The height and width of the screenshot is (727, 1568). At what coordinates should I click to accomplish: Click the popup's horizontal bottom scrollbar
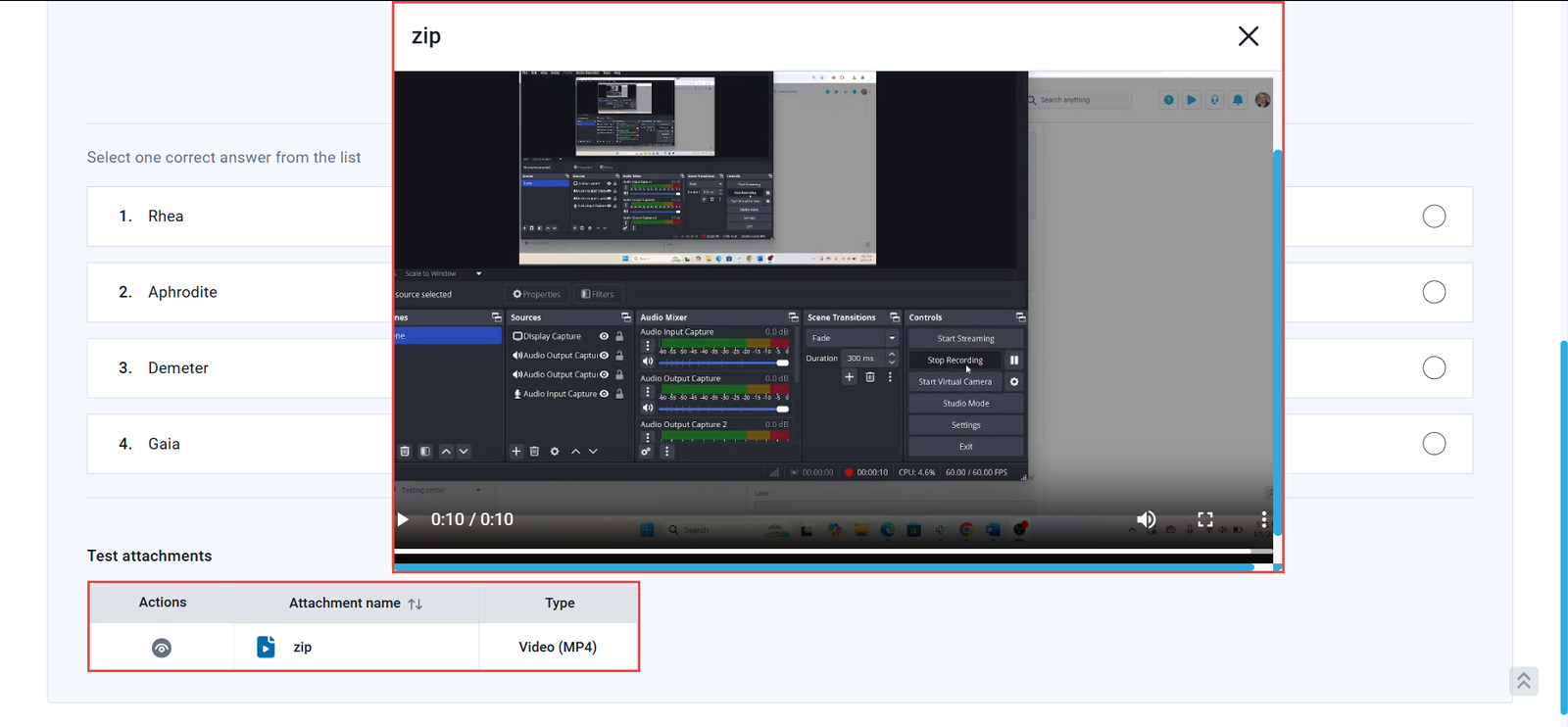[x=823, y=567]
